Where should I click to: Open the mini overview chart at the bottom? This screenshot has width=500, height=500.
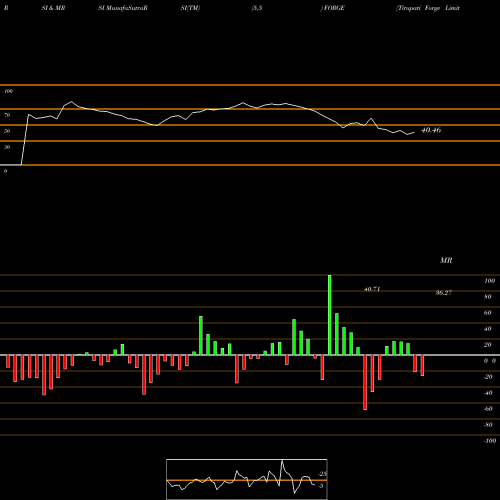(247, 479)
